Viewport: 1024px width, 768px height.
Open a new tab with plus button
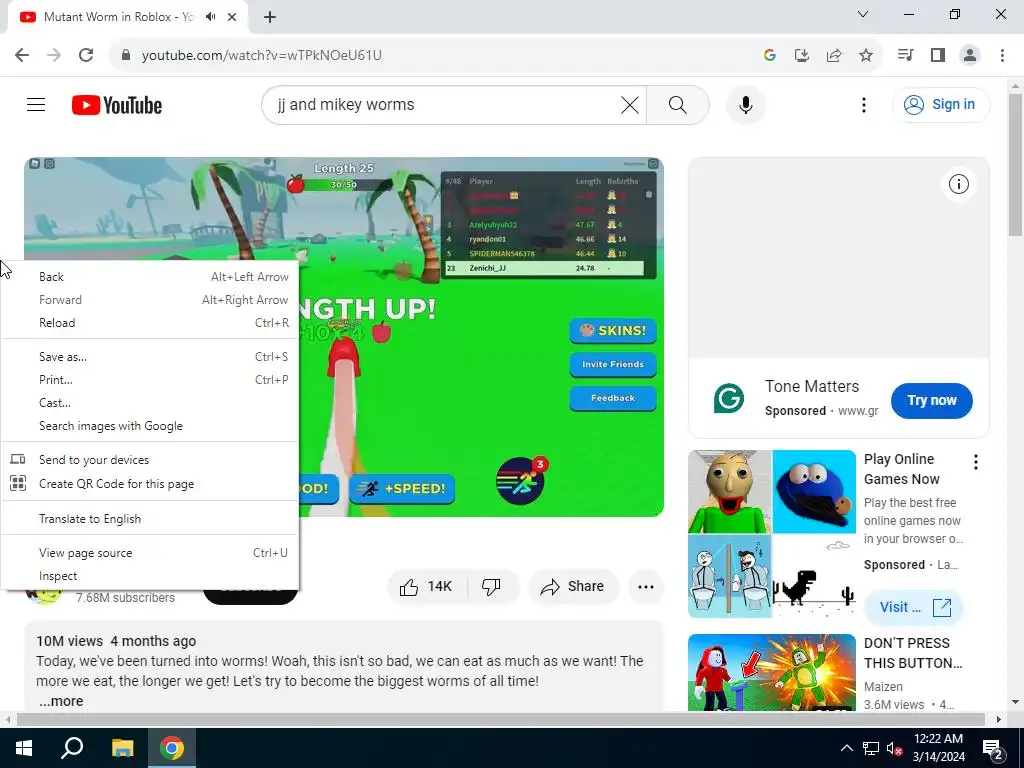pos(270,17)
